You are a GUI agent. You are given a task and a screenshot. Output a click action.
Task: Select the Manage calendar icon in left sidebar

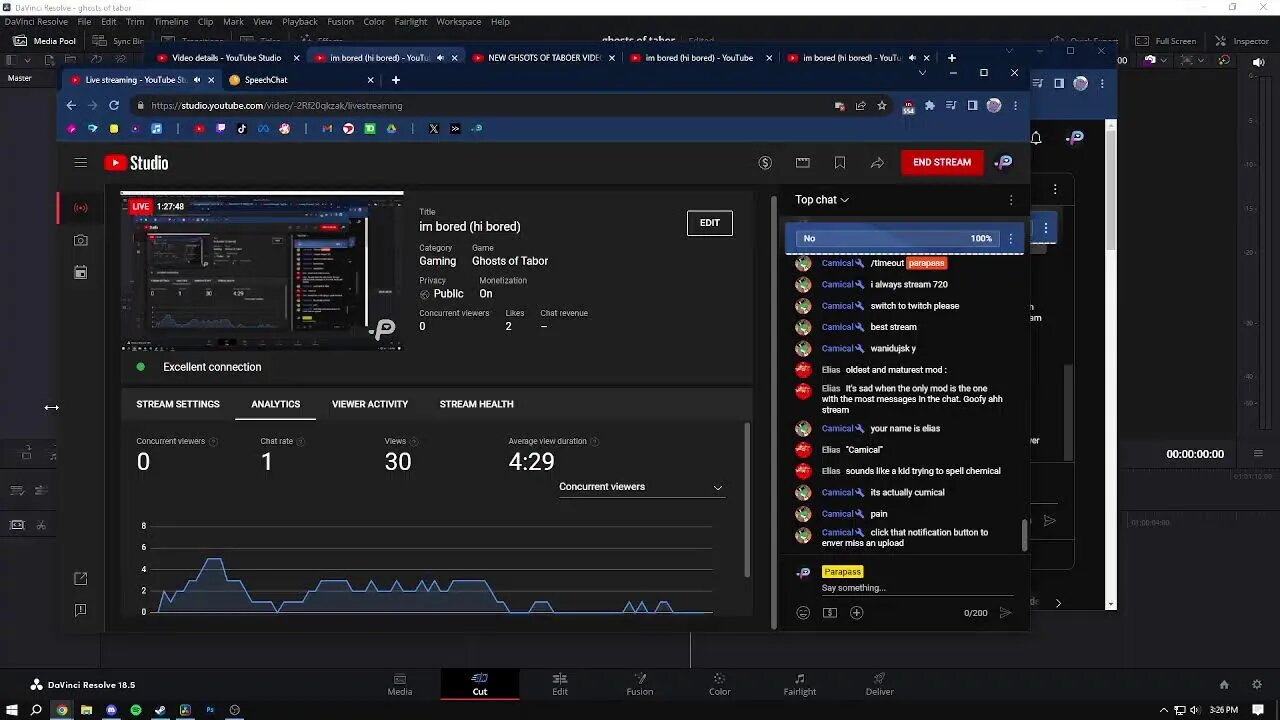tap(81, 272)
